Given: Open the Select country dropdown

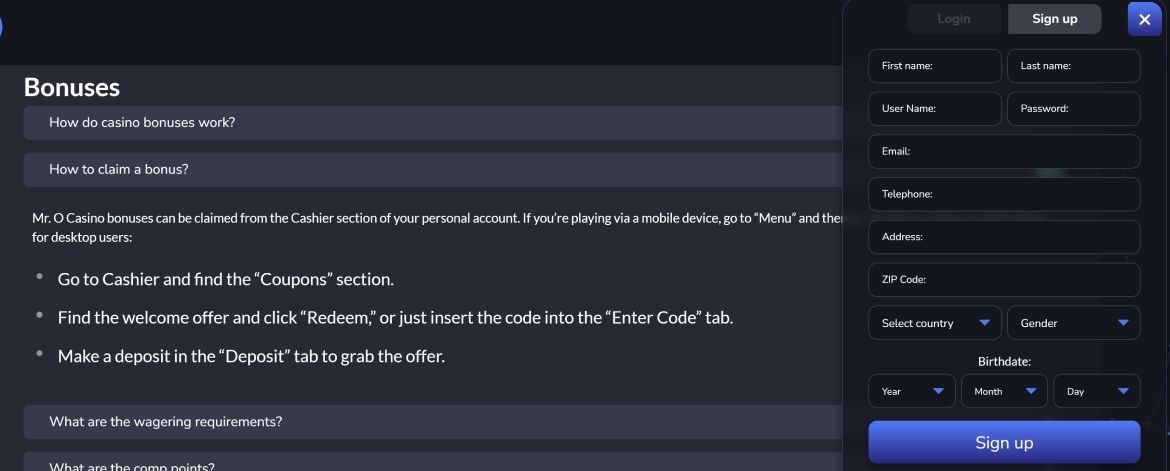Looking at the screenshot, I should click(934, 323).
